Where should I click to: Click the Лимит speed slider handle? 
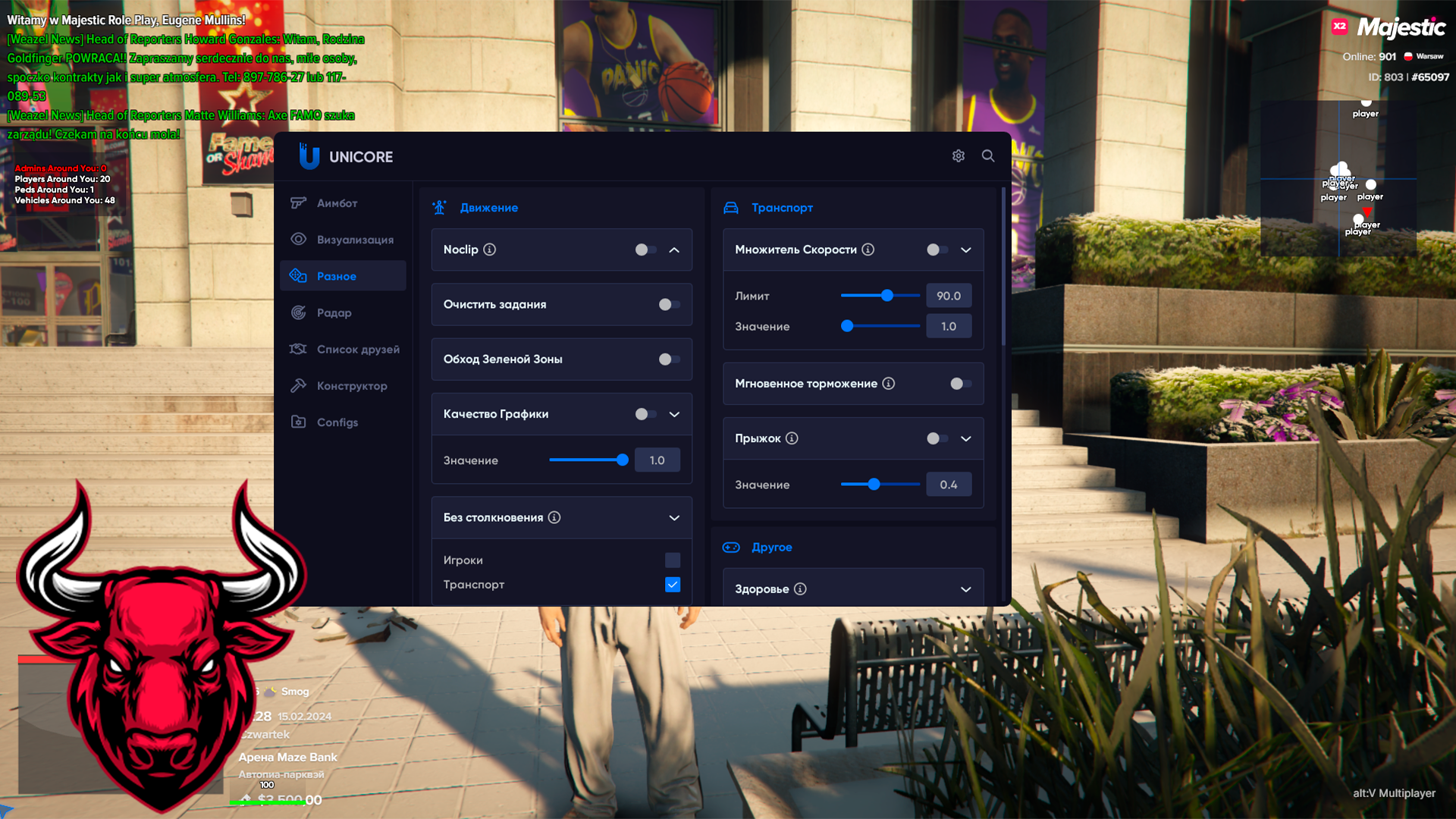tap(887, 296)
